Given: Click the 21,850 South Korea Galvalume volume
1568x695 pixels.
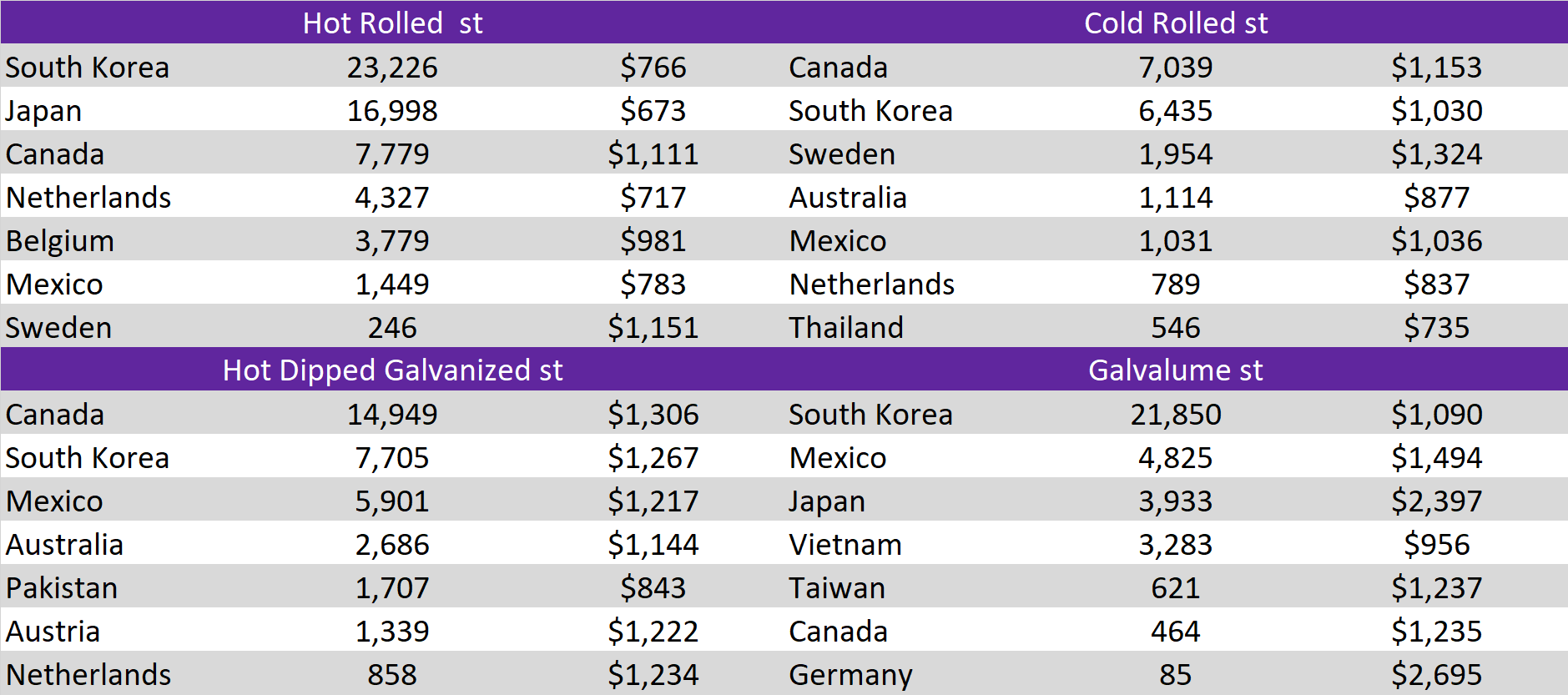Looking at the screenshot, I should coord(1176,414).
